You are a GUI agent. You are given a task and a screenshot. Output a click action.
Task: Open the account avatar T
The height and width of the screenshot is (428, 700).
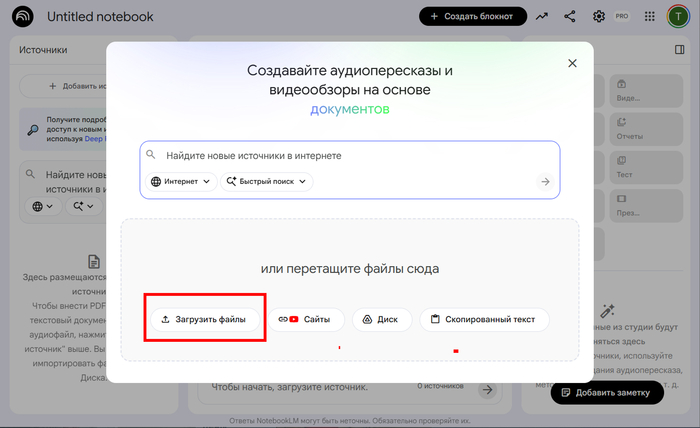point(678,17)
